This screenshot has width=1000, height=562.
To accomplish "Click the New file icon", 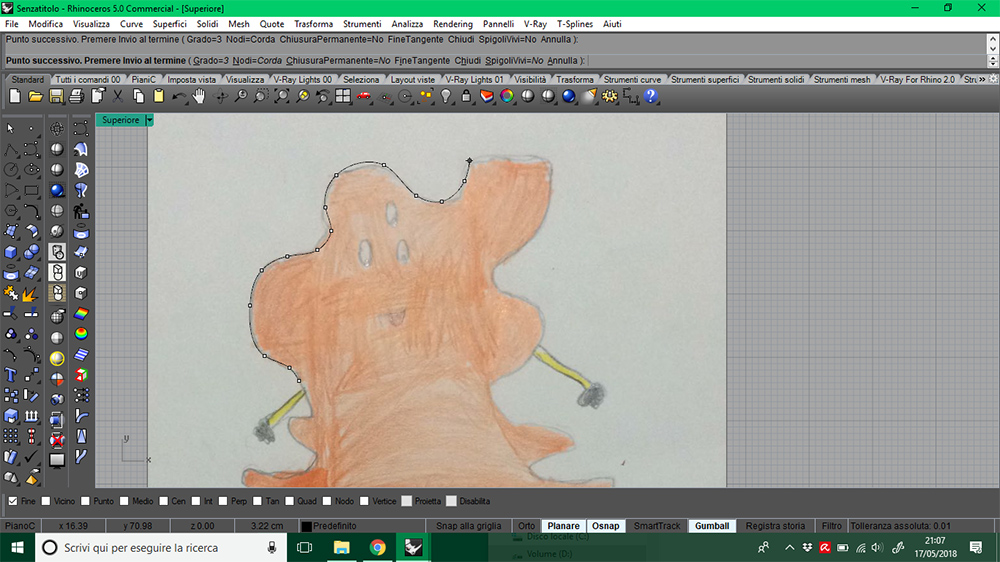I will (x=15, y=96).
